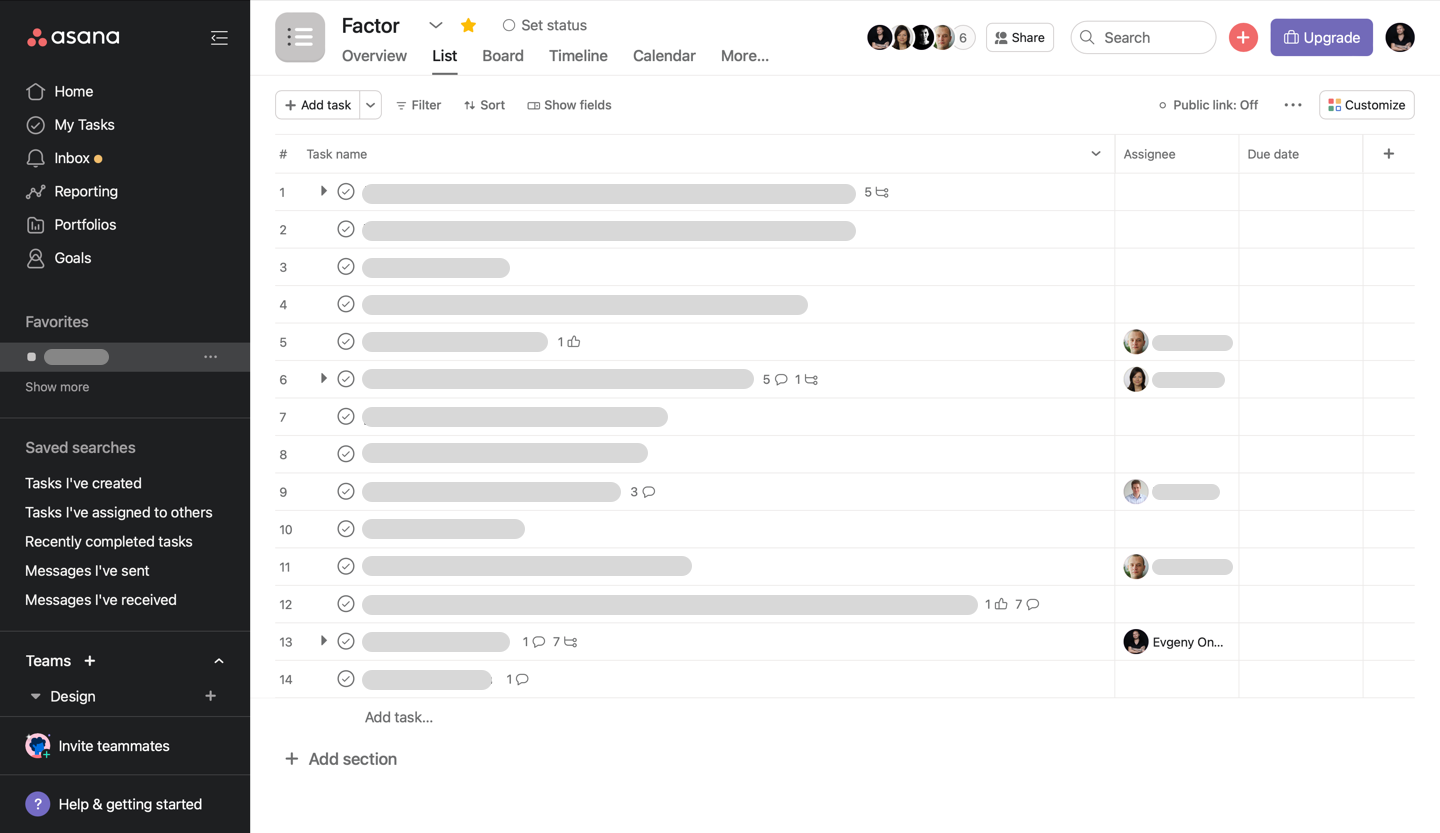The height and width of the screenshot is (833, 1440).
Task: Open the Timeline view
Action: click(578, 56)
